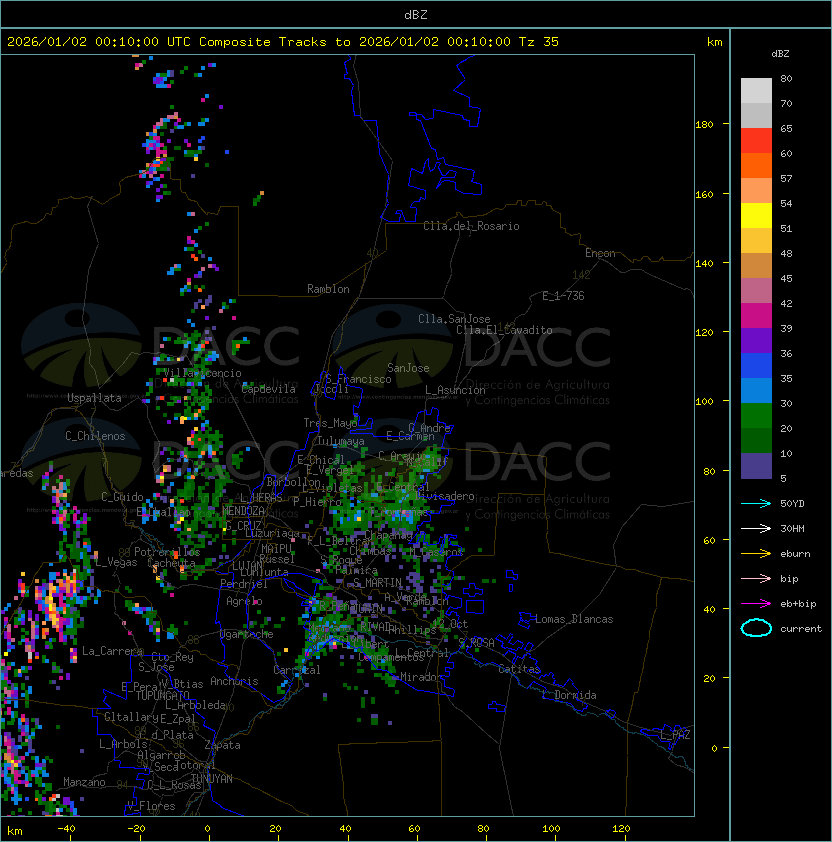This screenshot has width=832, height=842.
Task: Click the L_PAZ place label
Action: click(x=675, y=735)
